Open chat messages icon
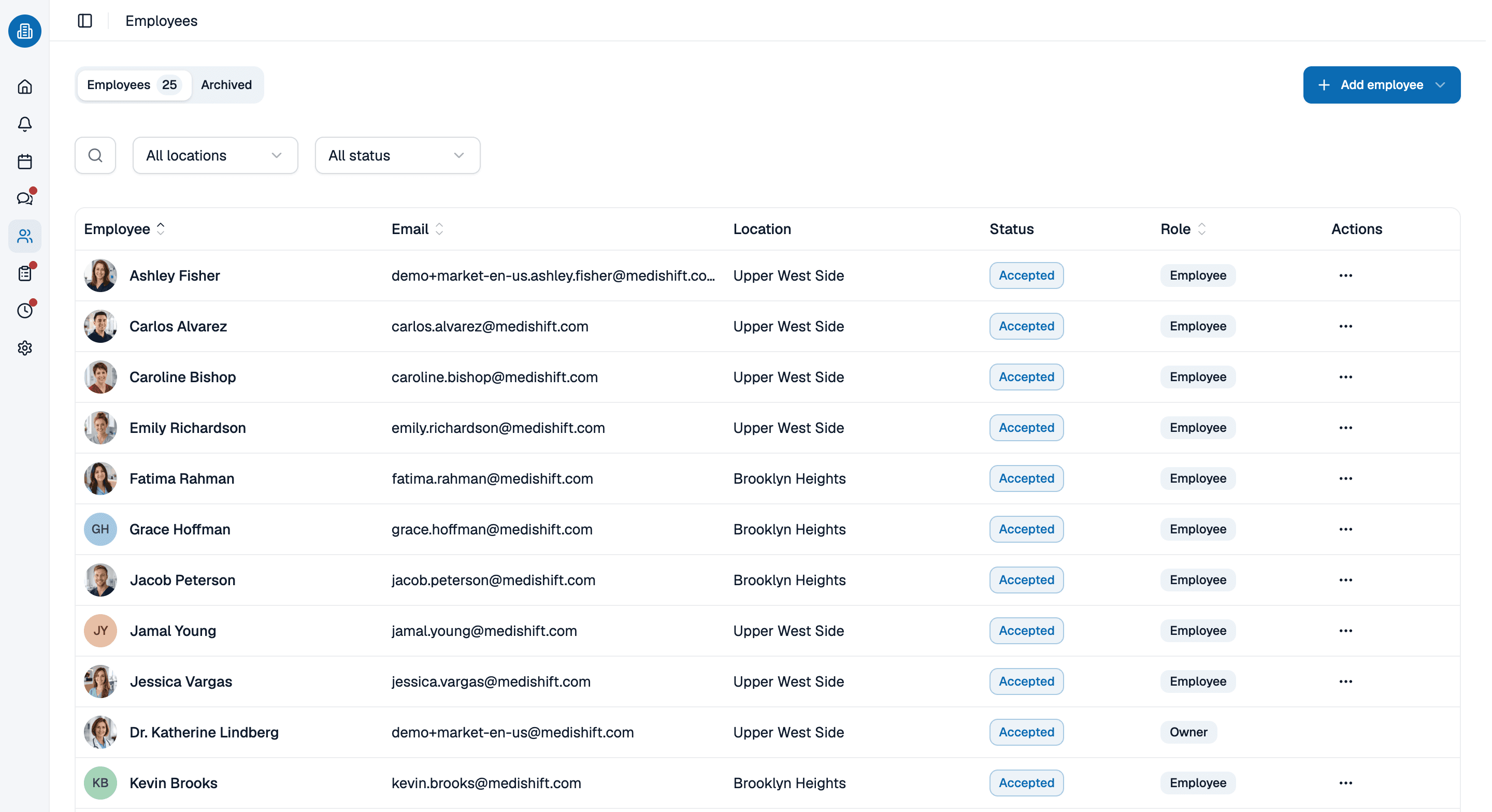 click(x=24, y=199)
